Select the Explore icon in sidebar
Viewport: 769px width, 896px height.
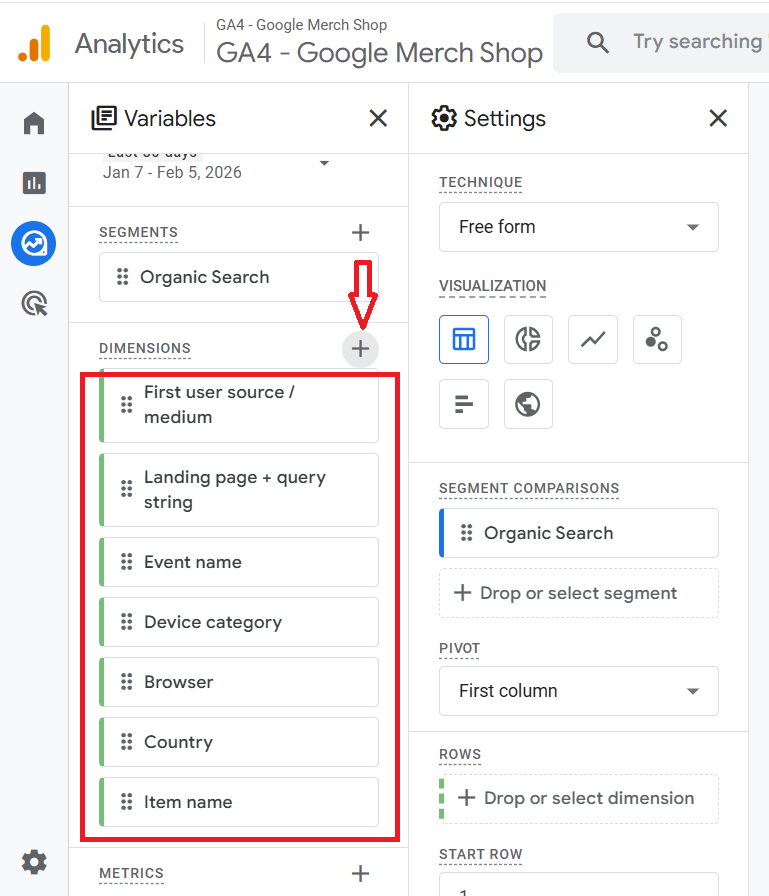tap(34, 243)
